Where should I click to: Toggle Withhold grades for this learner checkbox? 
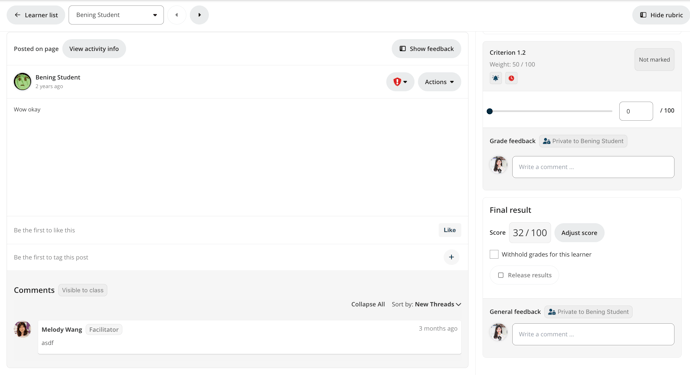494,254
